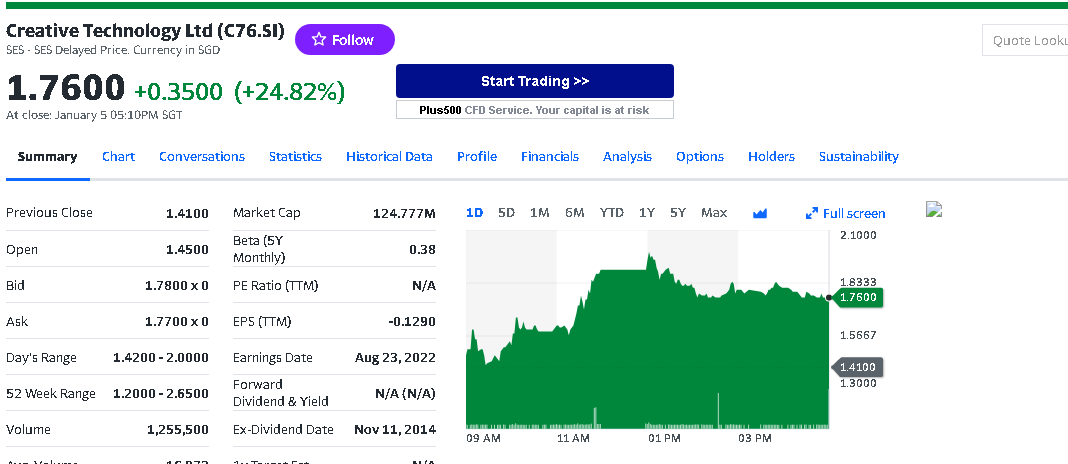The height and width of the screenshot is (464, 1068).
Task: Switch to the Analysis tab
Action: 627,157
